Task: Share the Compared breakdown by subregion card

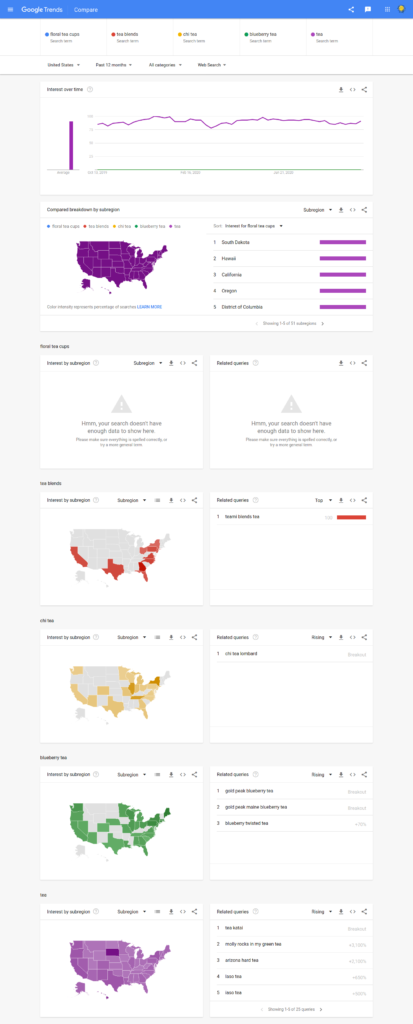Action: click(364, 210)
